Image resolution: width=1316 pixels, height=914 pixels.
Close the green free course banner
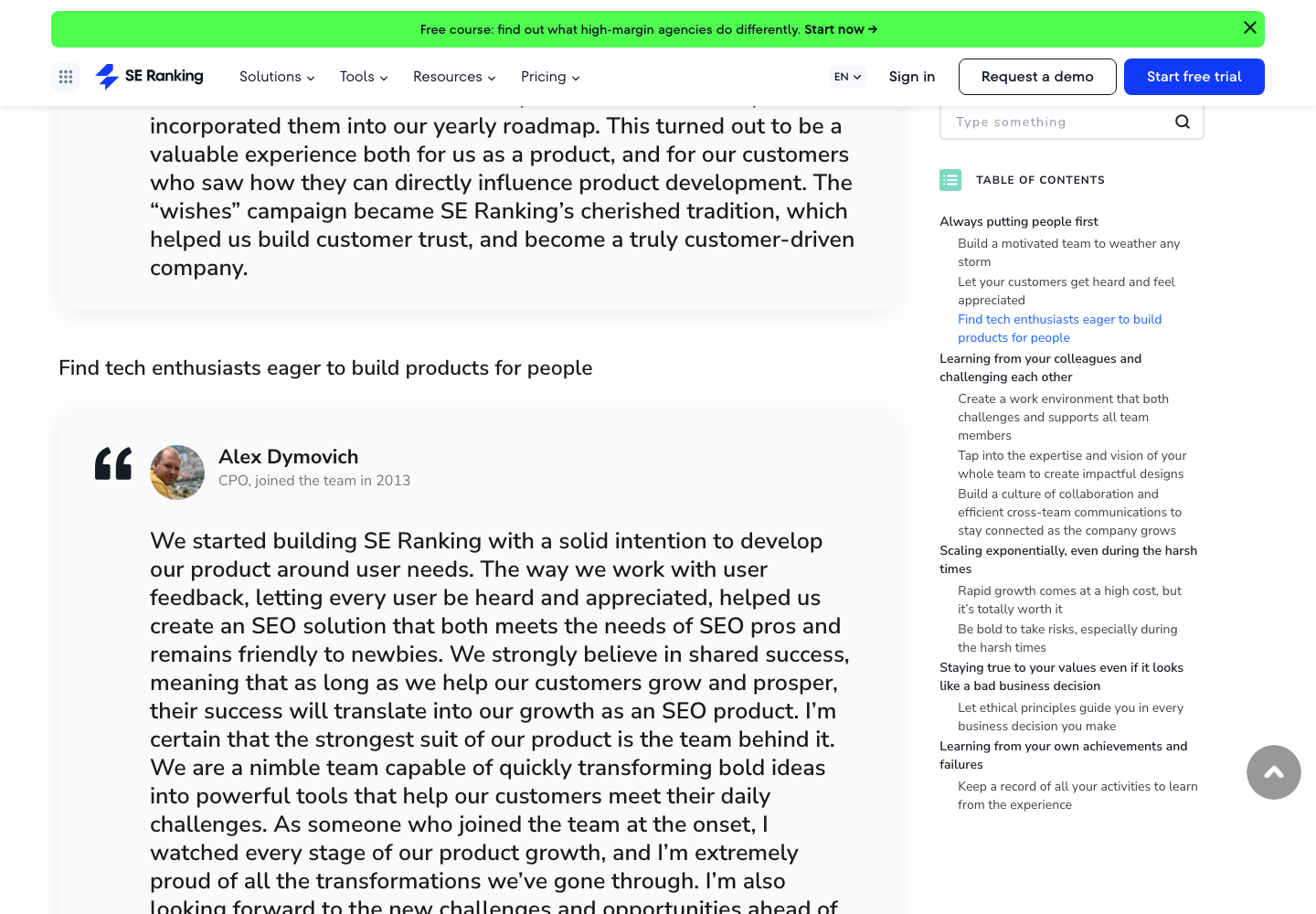coord(1250,27)
